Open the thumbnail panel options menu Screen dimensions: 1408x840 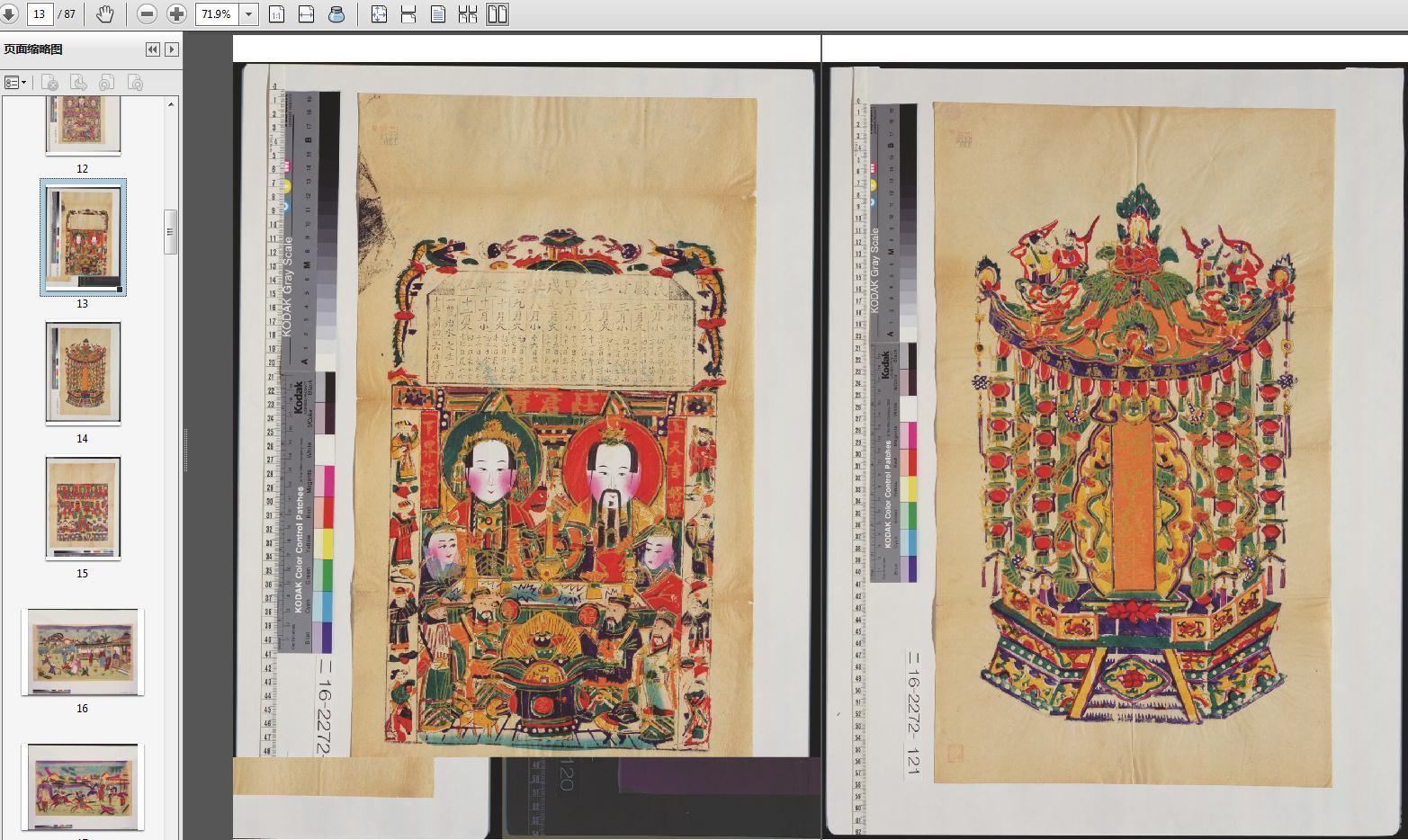[15, 83]
